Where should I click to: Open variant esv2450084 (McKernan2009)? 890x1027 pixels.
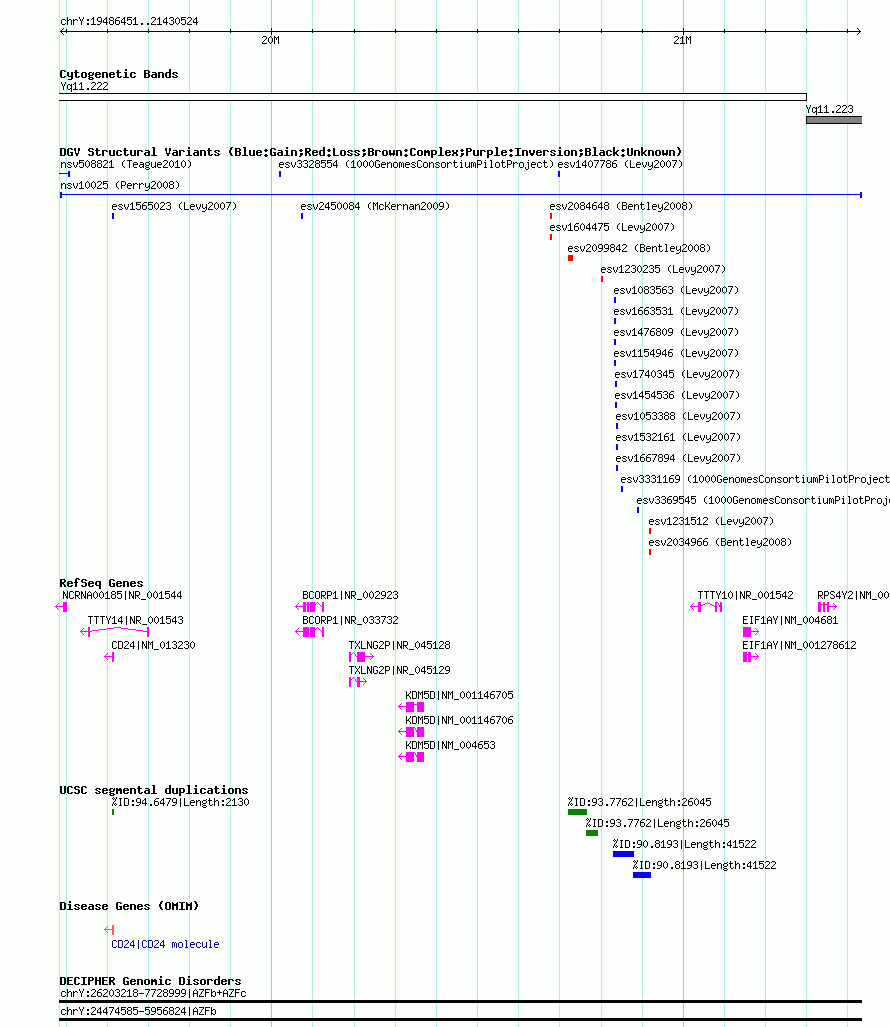(x=375, y=206)
